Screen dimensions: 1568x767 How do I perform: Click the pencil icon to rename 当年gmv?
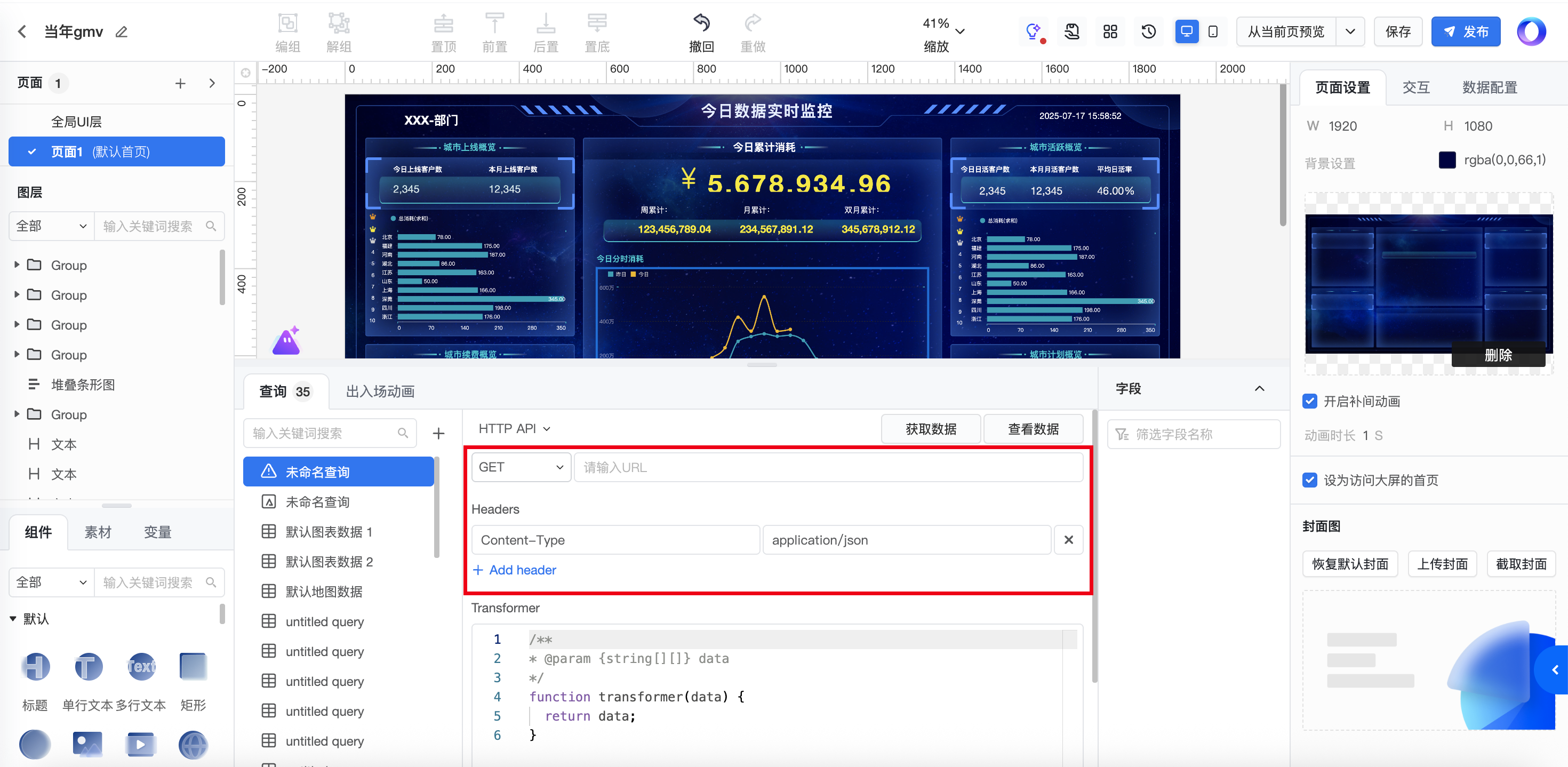click(x=122, y=31)
